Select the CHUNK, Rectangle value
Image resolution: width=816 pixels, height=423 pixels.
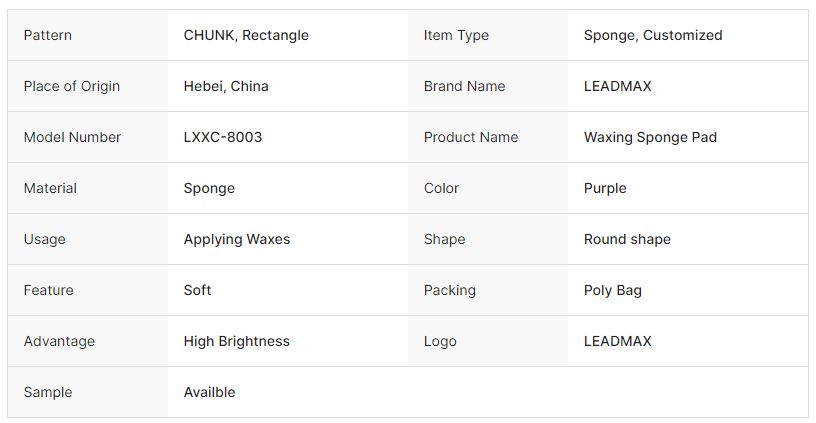[x=246, y=35]
